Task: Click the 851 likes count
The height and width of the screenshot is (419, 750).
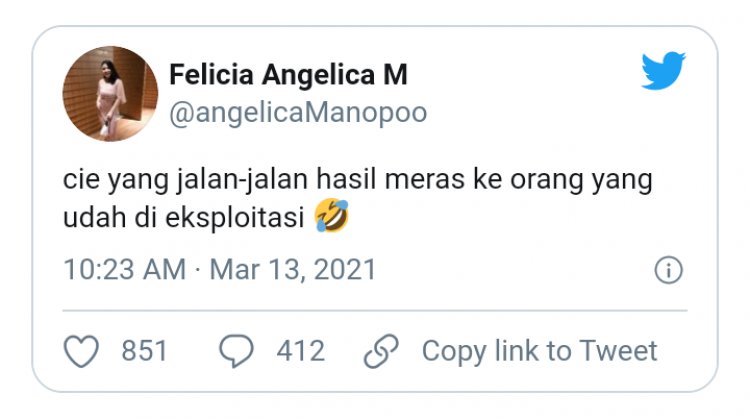Action: tap(144, 351)
